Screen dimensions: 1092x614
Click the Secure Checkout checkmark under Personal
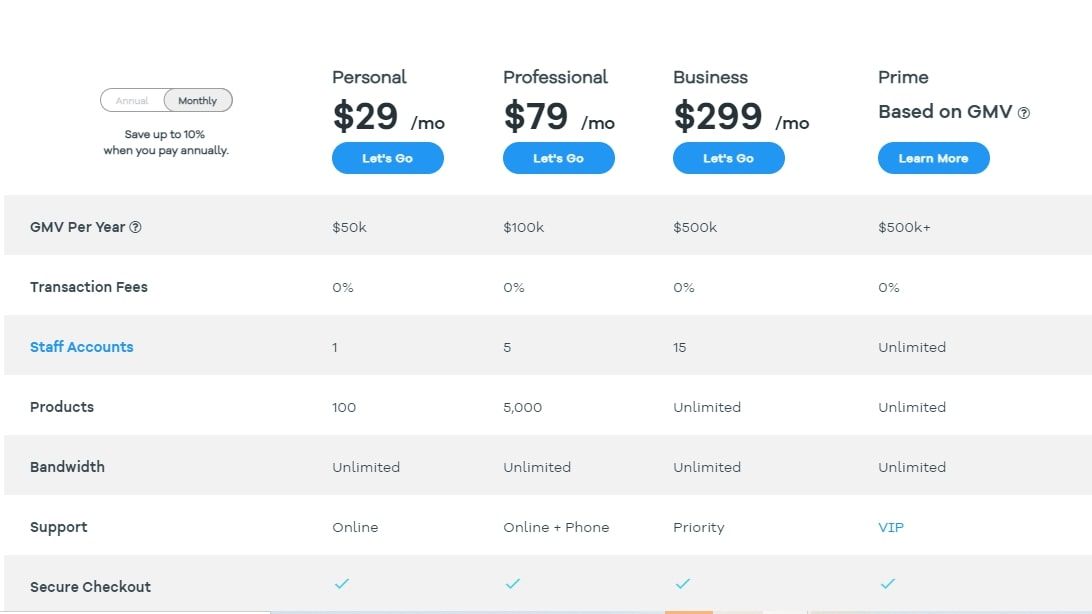[x=342, y=583]
